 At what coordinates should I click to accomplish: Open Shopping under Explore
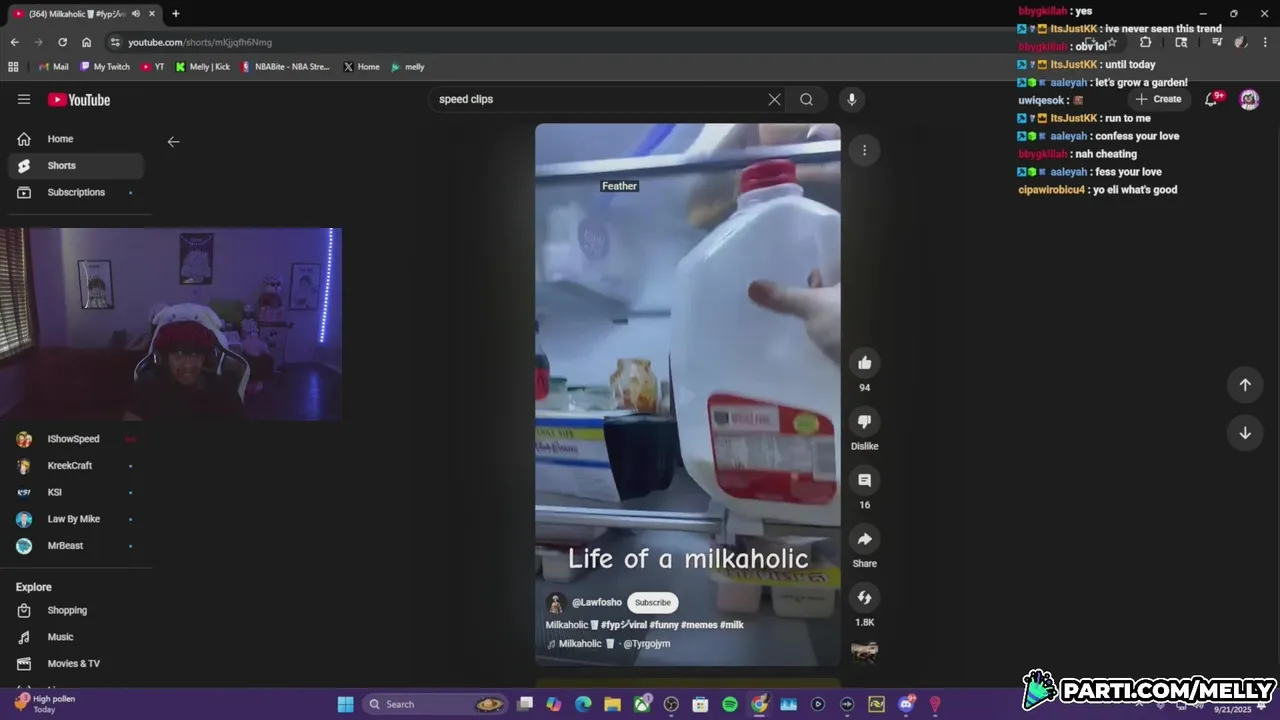[76, 610]
